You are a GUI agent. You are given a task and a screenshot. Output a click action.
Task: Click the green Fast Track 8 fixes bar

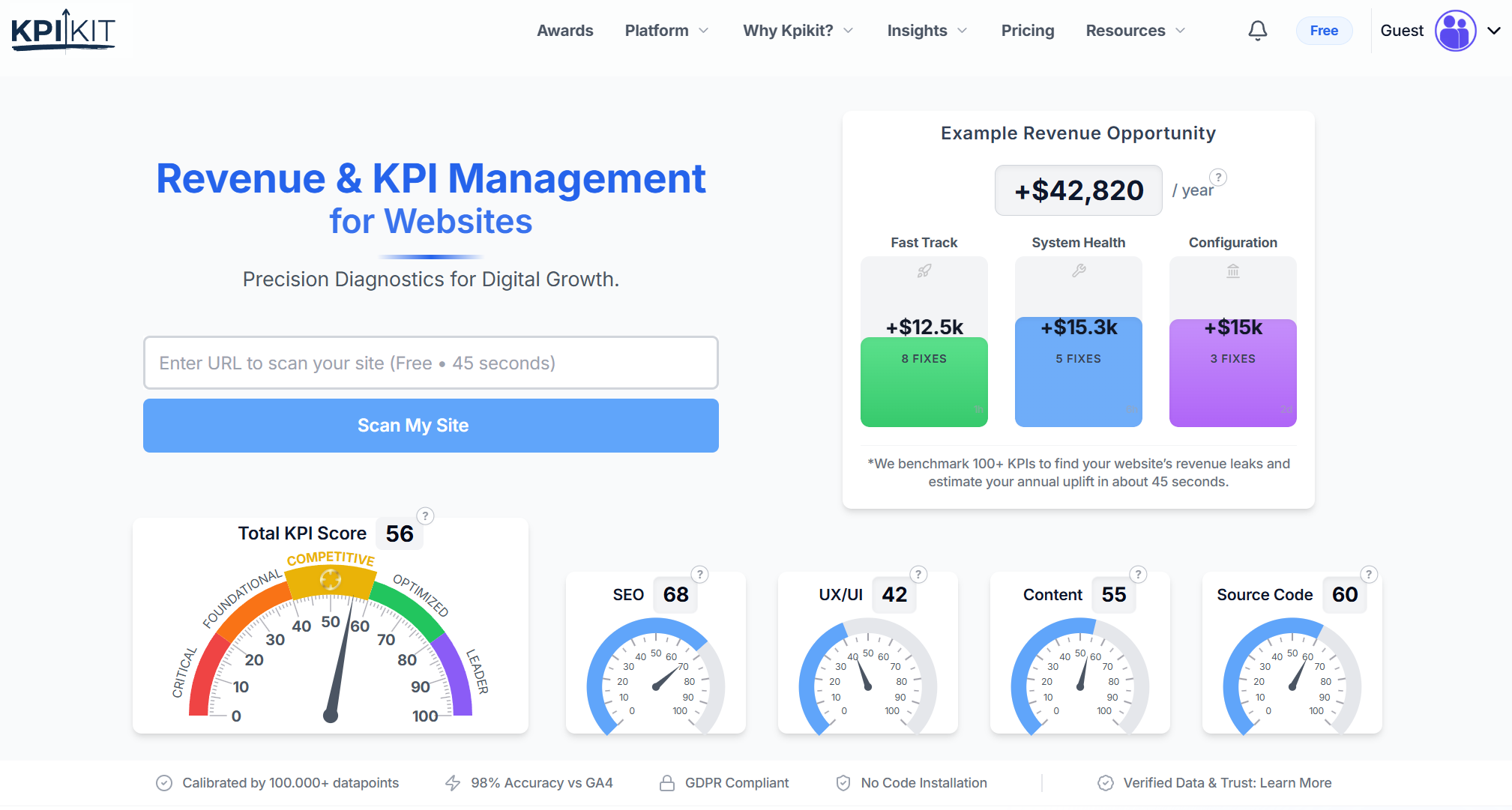(924, 382)
